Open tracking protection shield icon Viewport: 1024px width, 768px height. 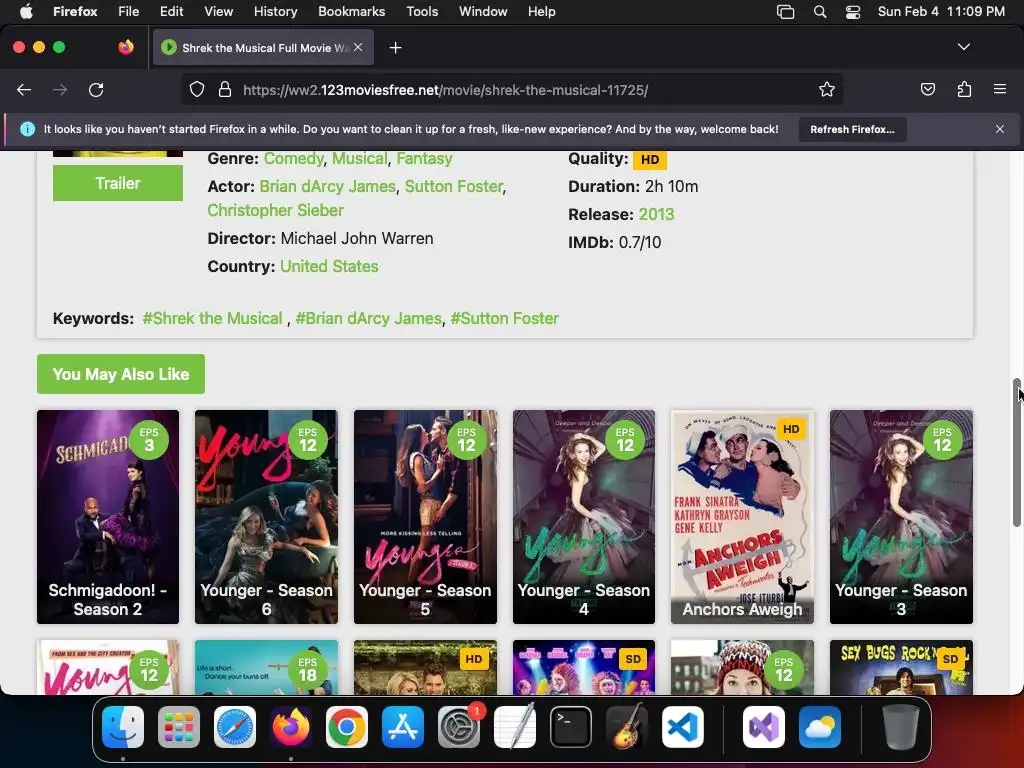tap(197, 89)
